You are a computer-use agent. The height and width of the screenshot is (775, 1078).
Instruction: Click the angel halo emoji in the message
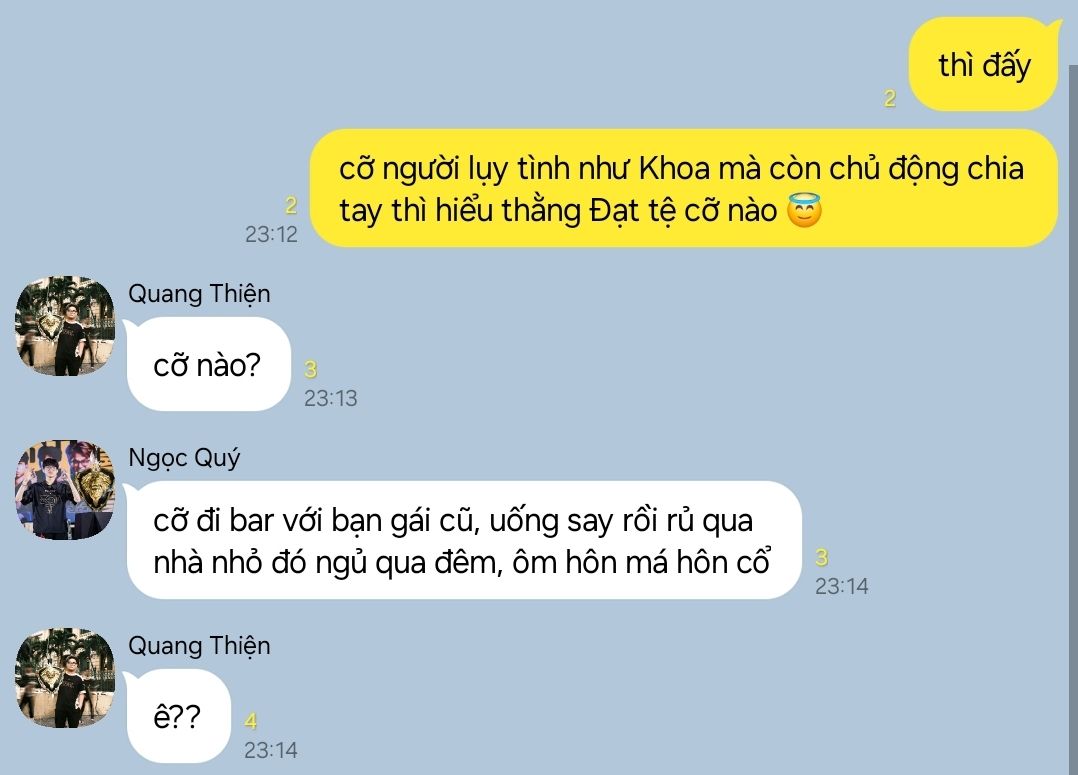tap(804, 210)
